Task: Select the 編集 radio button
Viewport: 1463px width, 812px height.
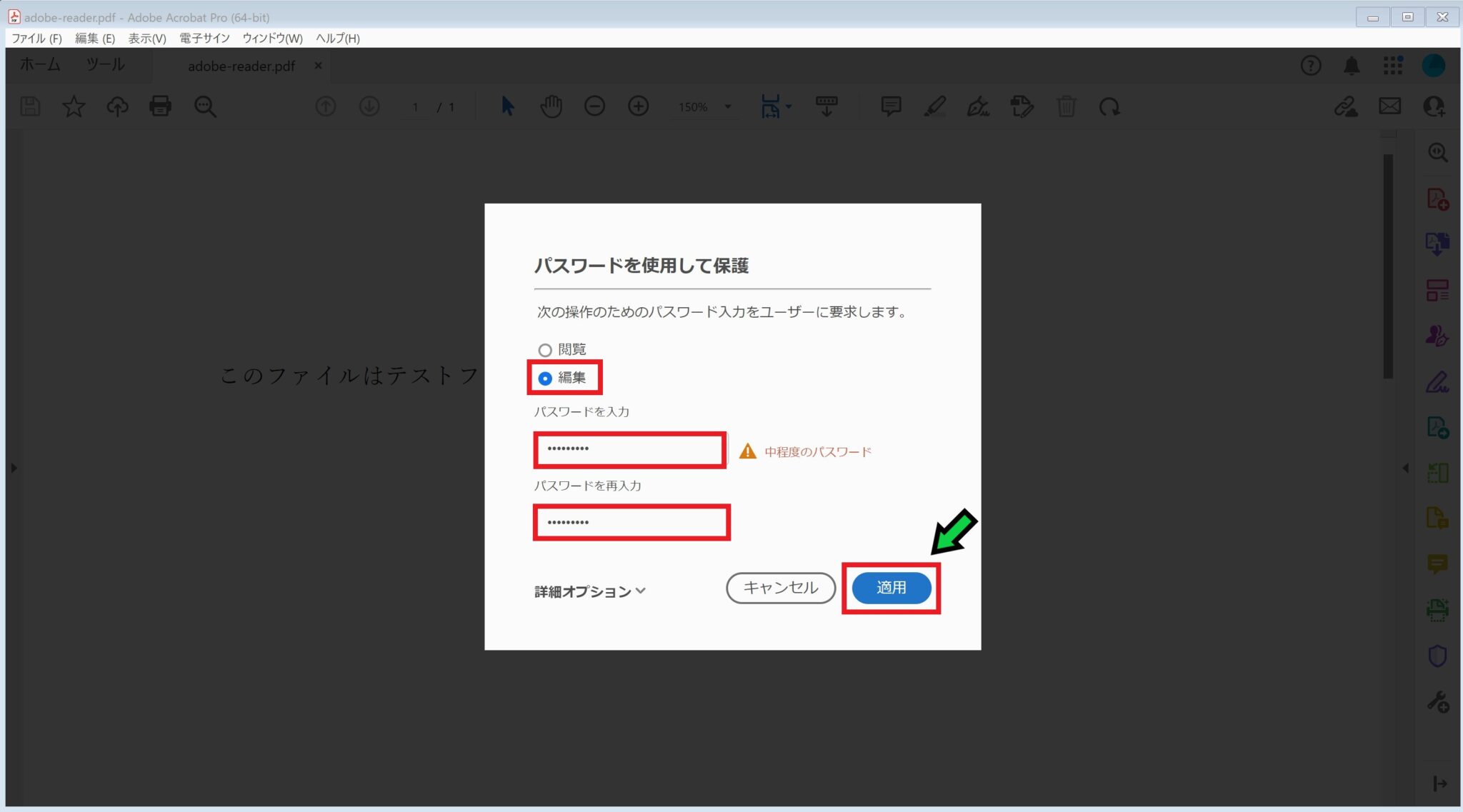Action: (545, 379)
